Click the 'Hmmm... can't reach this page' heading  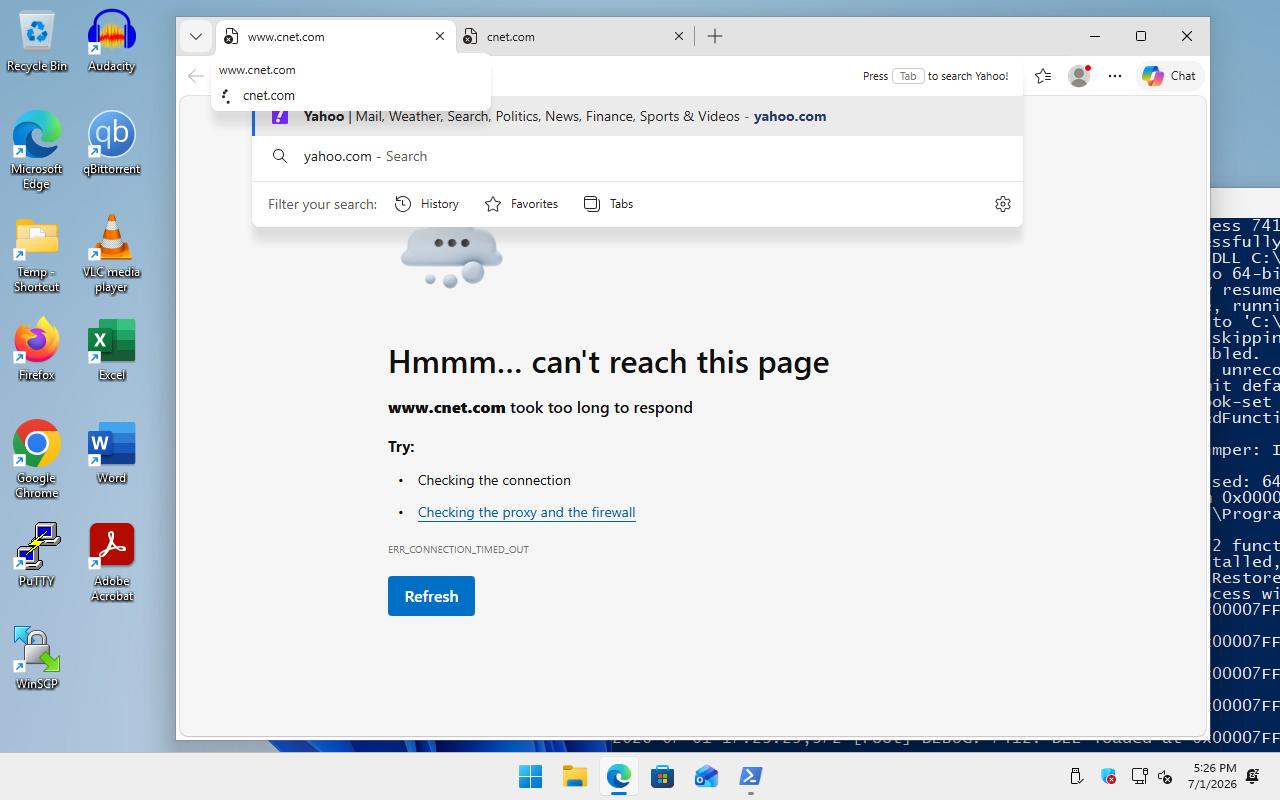[608, 362]
